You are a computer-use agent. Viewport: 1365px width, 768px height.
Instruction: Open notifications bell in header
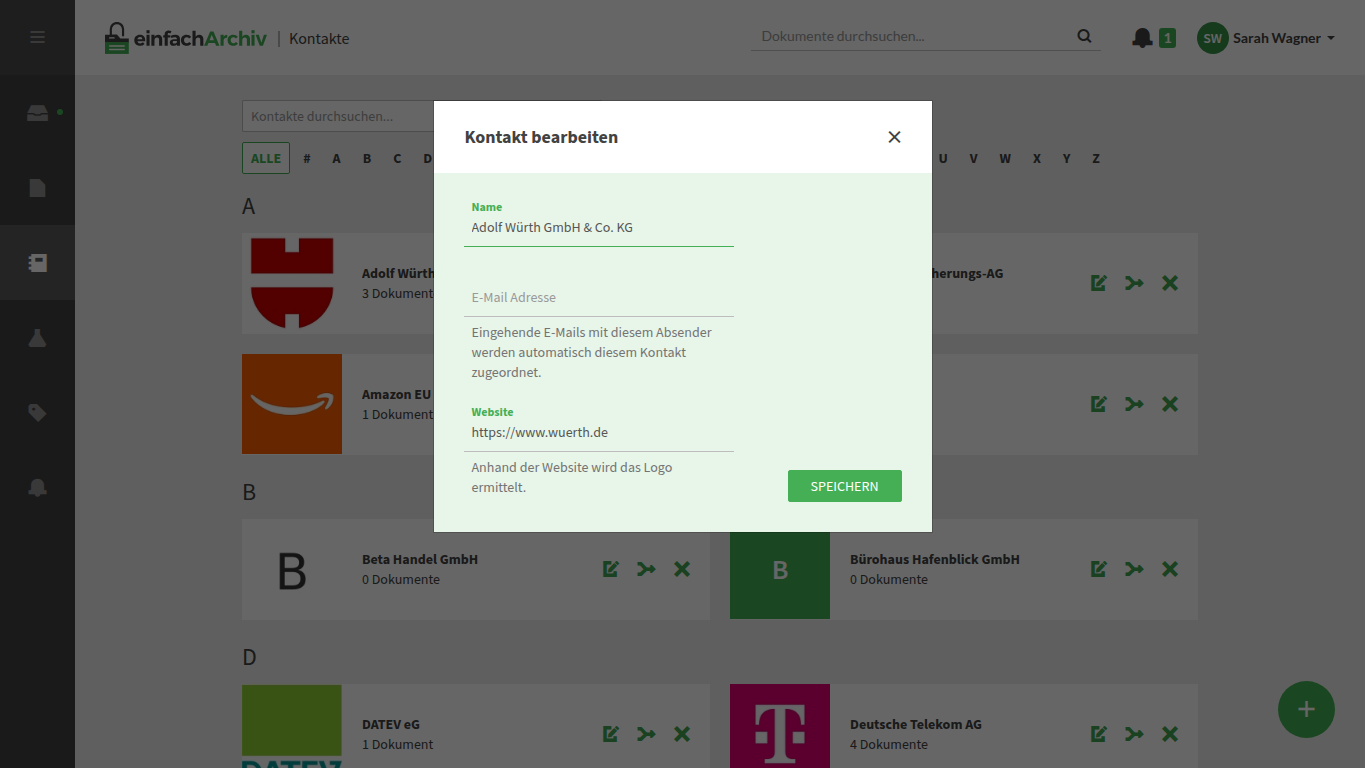[x=1142, y=38]
